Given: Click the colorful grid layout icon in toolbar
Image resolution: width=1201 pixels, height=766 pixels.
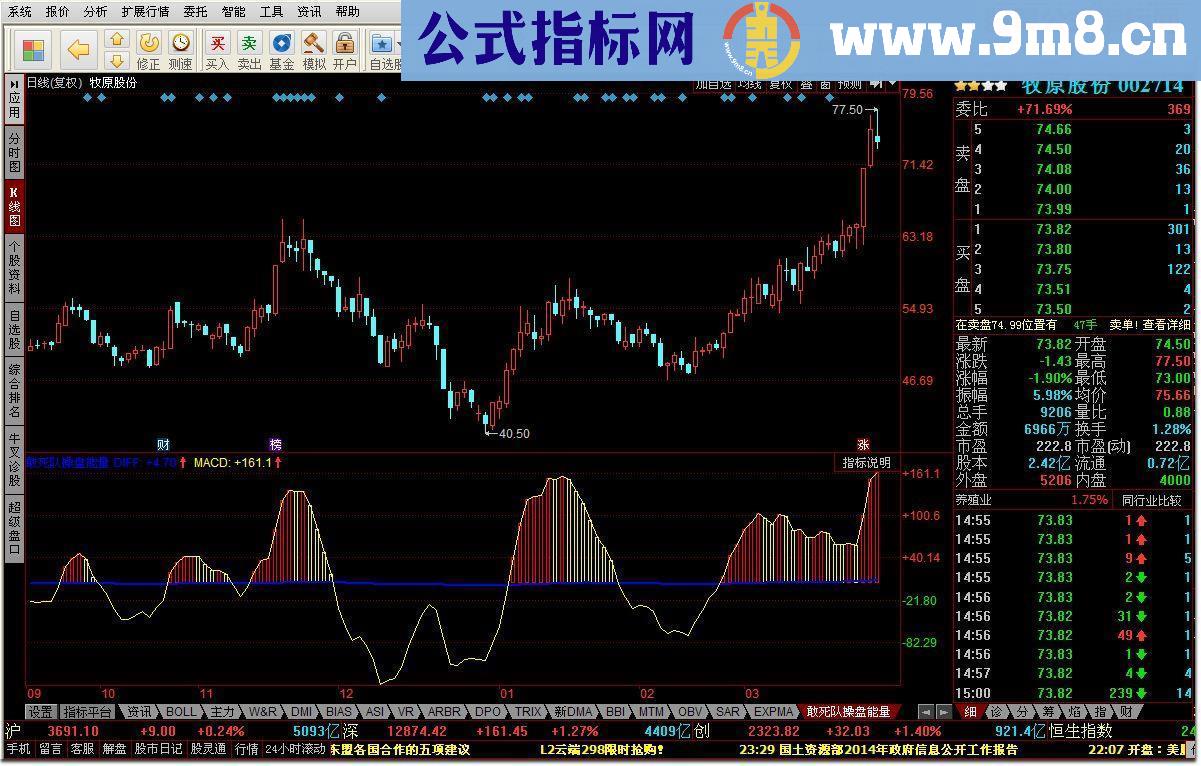Looking at the screenshot, I should point(33,48).
